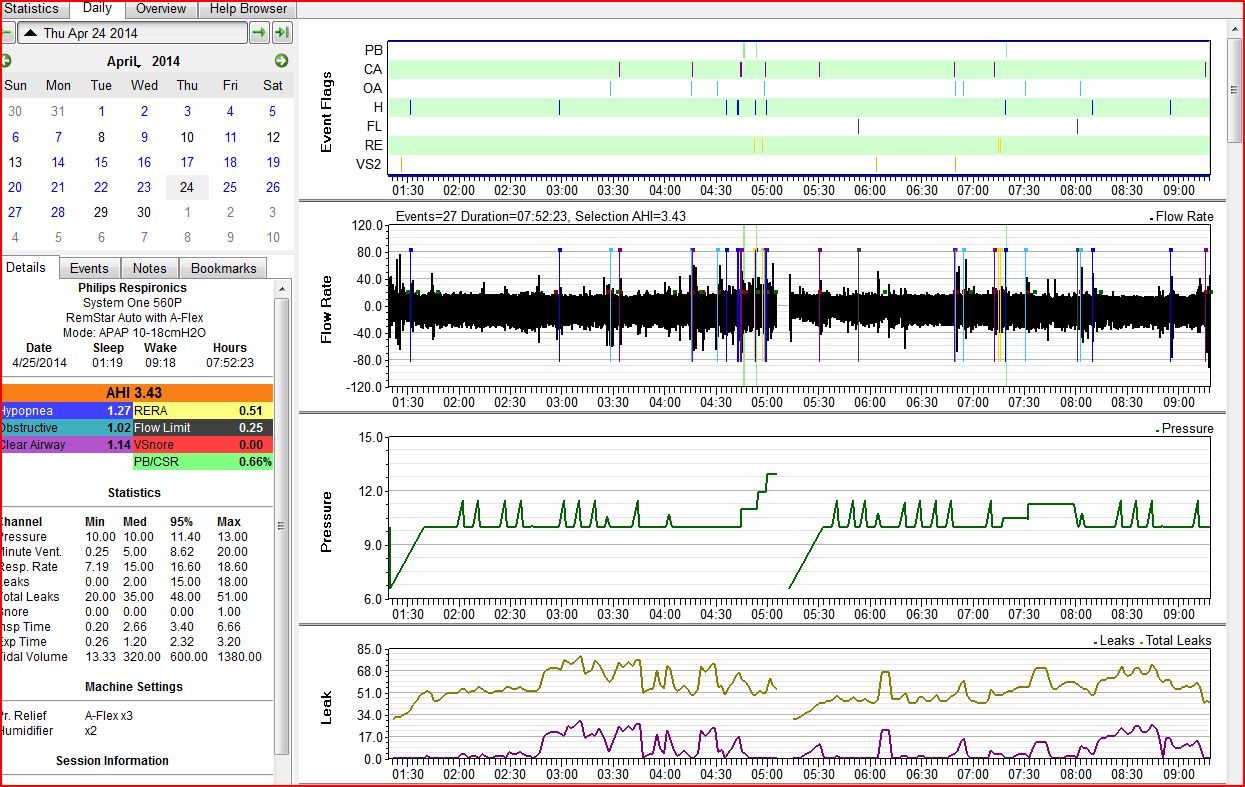The image size is (1245, 787).
Task: Click the VS2 row label in Event Flags
Action: (x=369, y=164)
